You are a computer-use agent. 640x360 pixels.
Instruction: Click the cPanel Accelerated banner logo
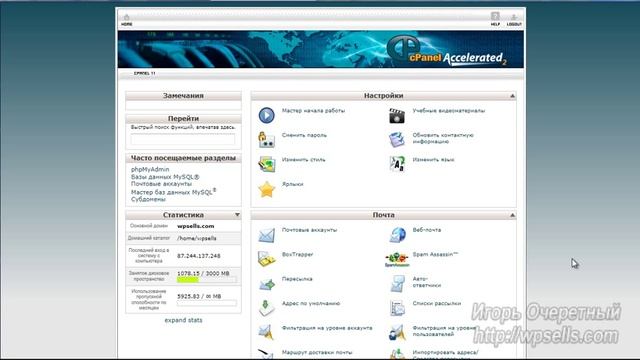447,51
